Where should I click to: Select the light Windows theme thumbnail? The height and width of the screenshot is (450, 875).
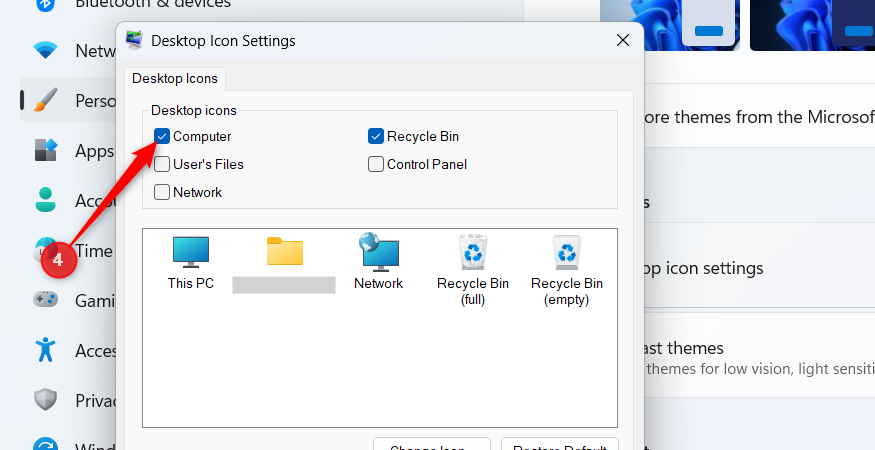click(670, 25)
